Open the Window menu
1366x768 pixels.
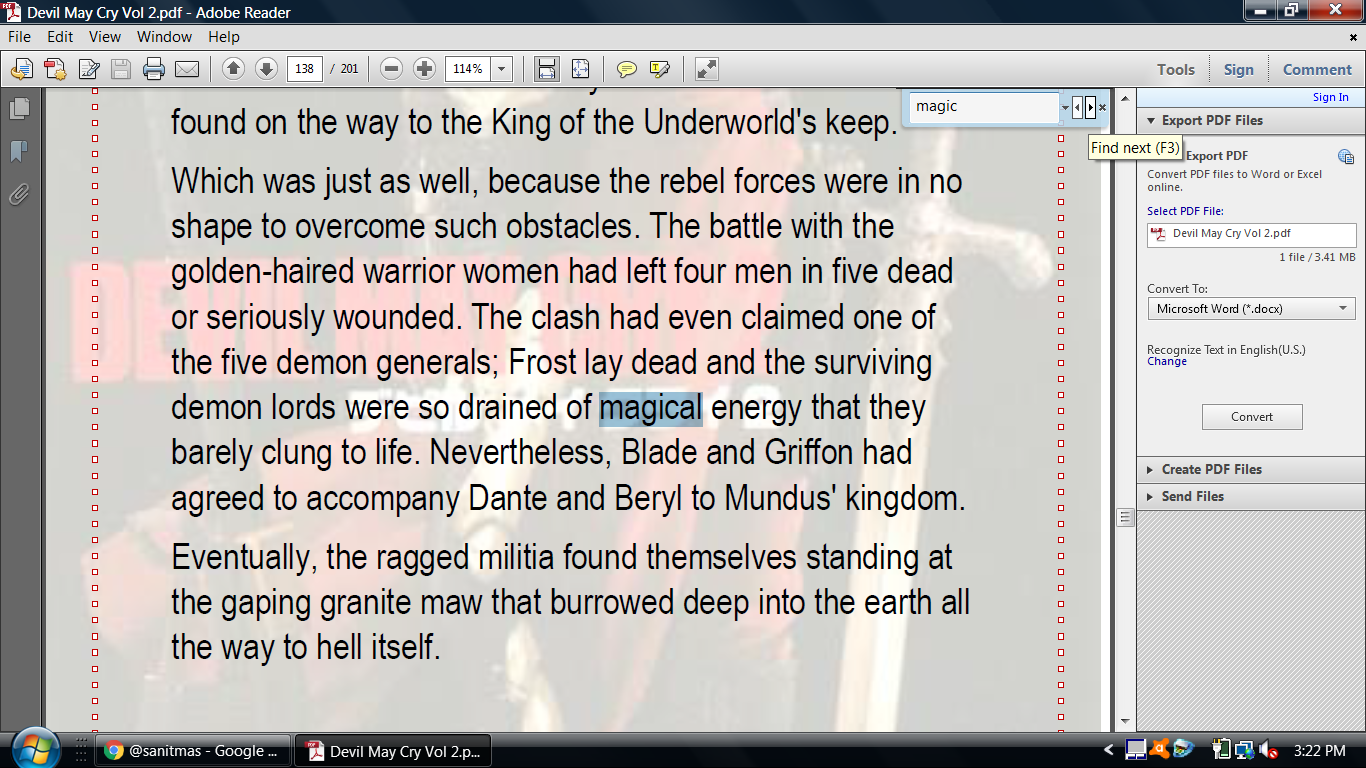pyautogui.click(x=164, y=37)
